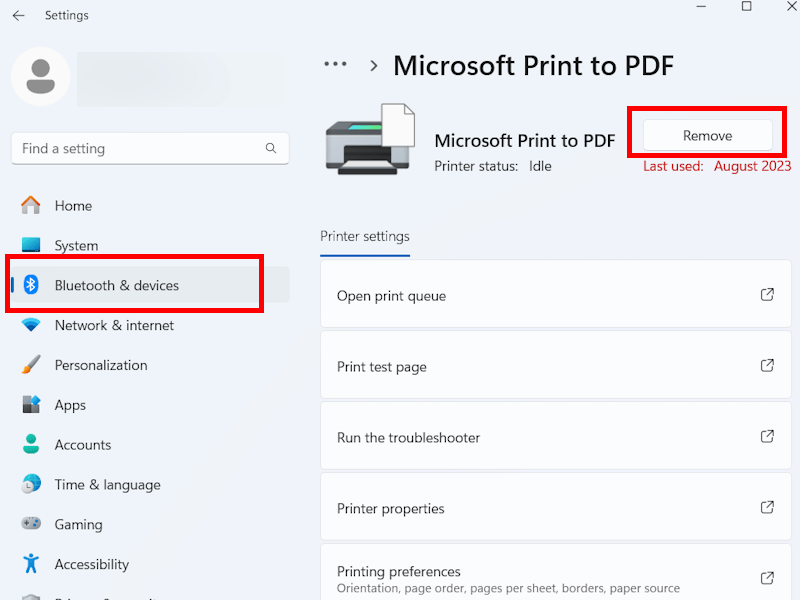
Task: Click the Apps icon in the sidebar
Action: coord(30,405)
